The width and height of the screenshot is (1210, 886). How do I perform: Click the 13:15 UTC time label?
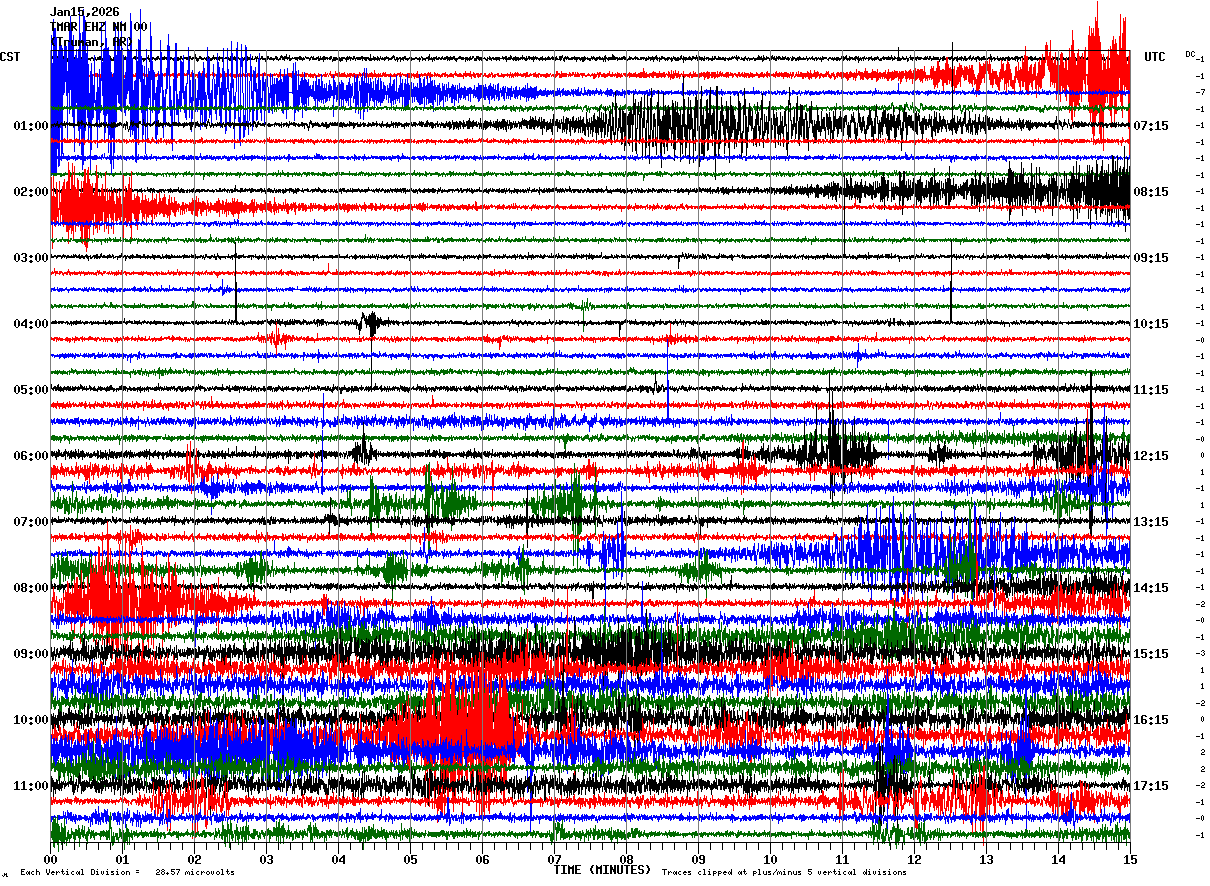pyautogui.click(x=1151, y=522)
